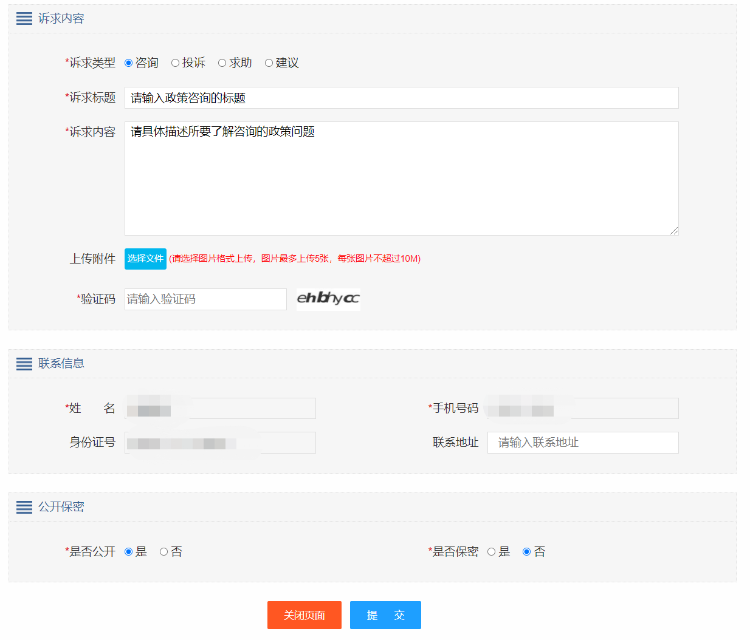This screenshot has width=750, height=640.
Task: Click the textarea resize handle corner
Action: (x=674, y=231)
